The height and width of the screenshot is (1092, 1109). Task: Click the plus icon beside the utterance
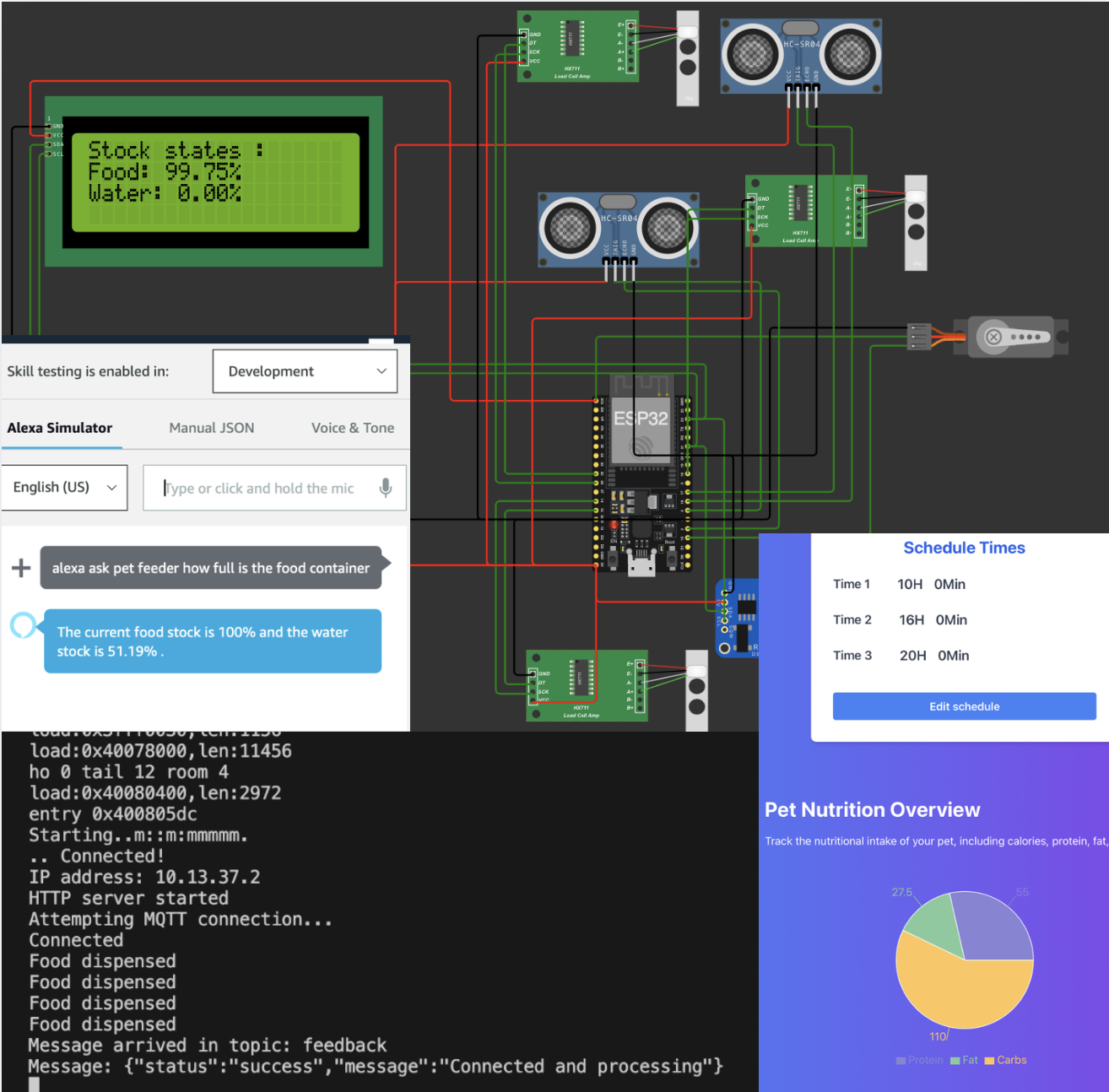coord(21,568)
